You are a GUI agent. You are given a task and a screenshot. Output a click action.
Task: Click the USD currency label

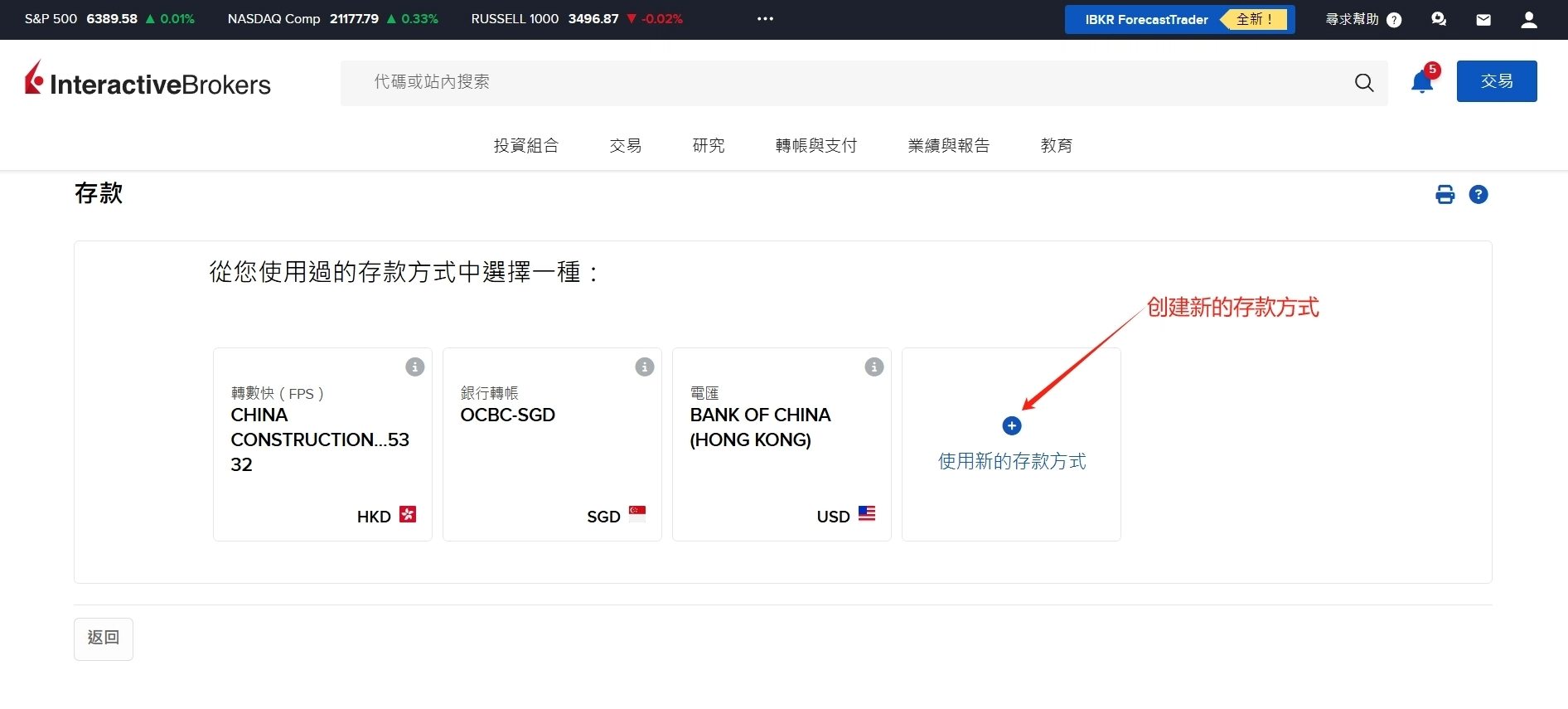833,517
